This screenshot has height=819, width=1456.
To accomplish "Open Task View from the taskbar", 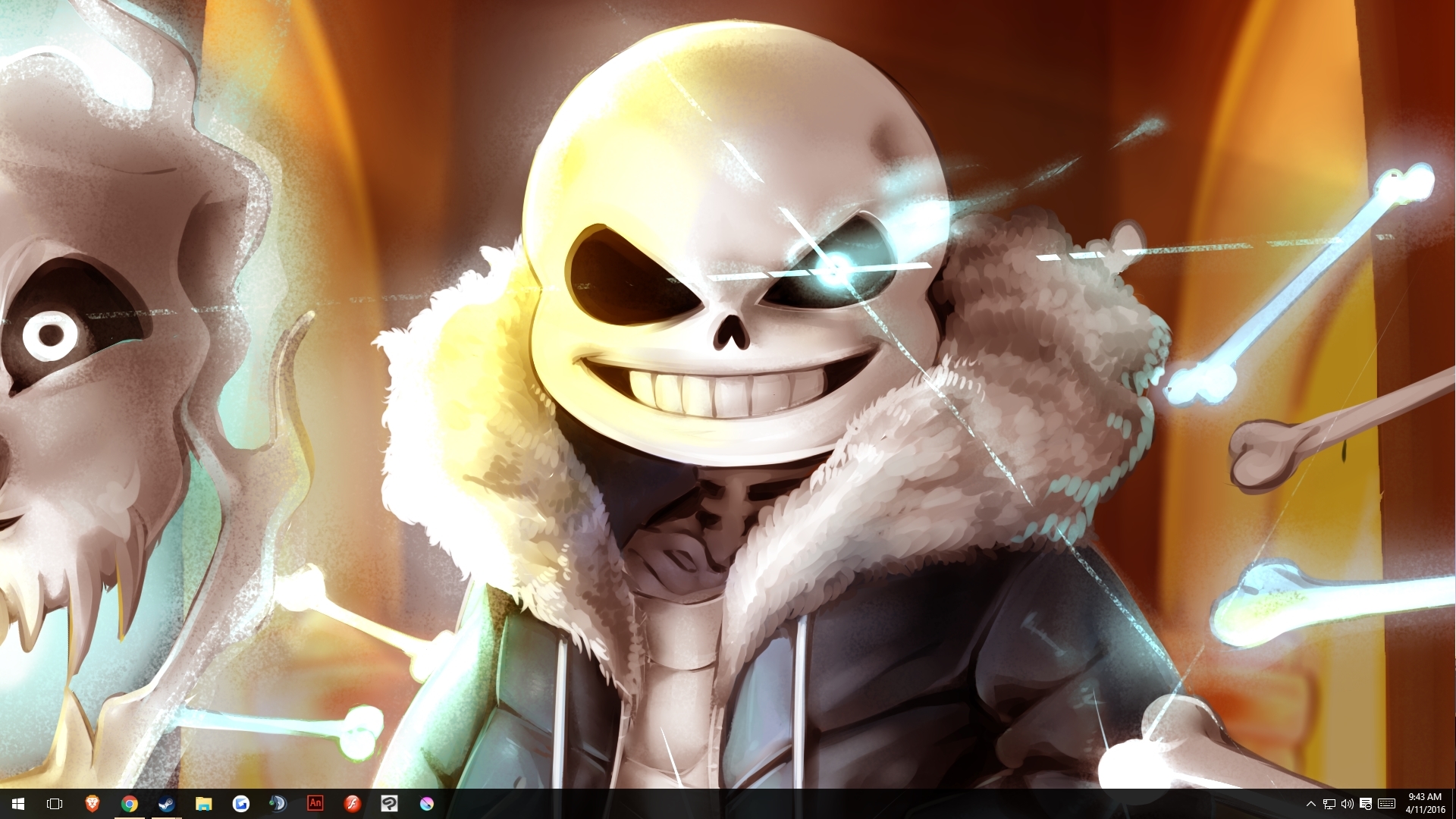I will pyautogui.click(x=55, y=804).
